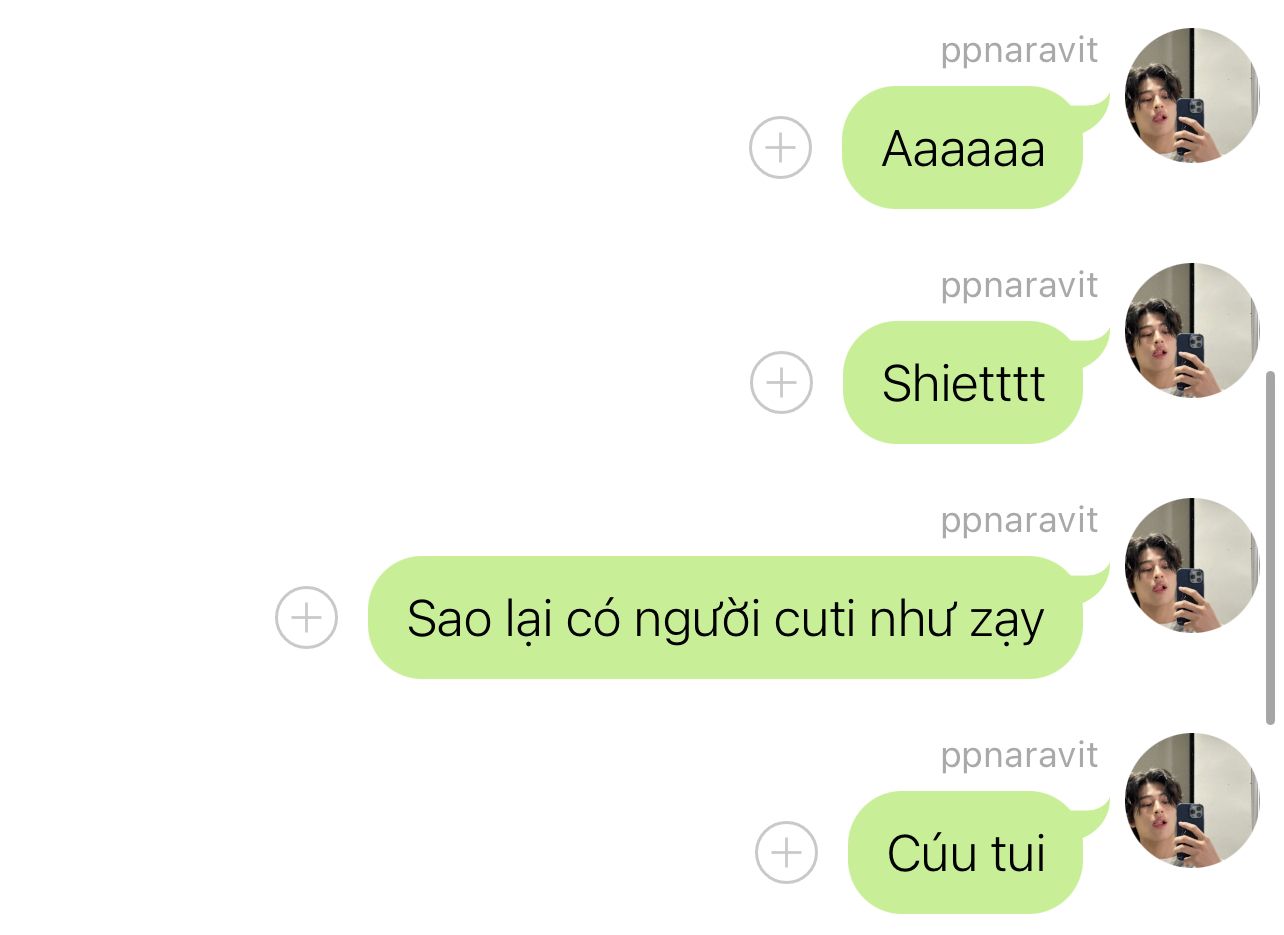Click the ppnaravit username above "Aaaaaa"
Screen dimensions: 1284x935
click(1019, 50)
